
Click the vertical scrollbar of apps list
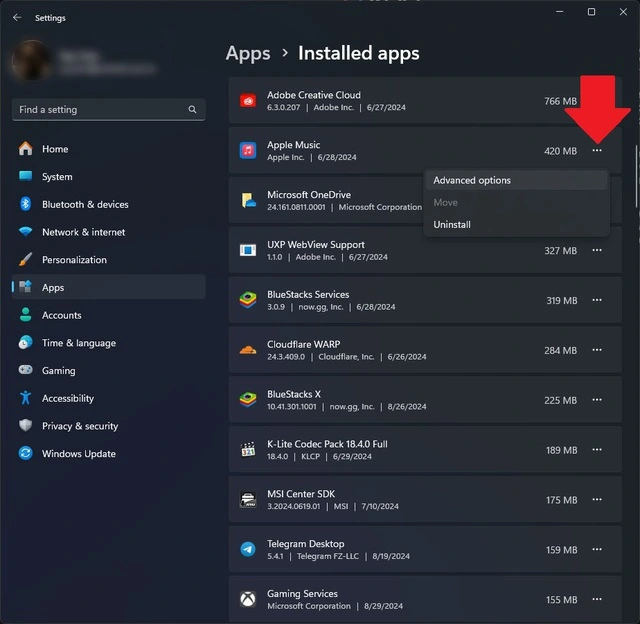tap(636, 176)
